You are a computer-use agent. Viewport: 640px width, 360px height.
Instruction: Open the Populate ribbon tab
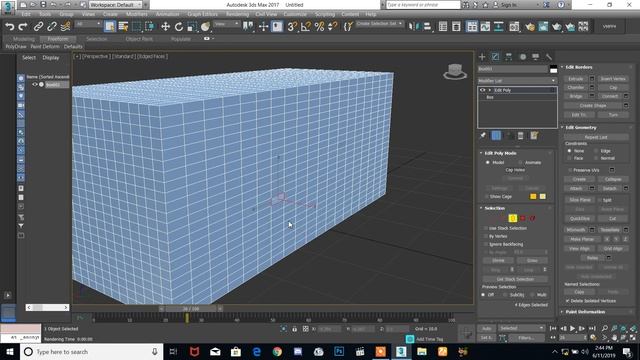181,39
